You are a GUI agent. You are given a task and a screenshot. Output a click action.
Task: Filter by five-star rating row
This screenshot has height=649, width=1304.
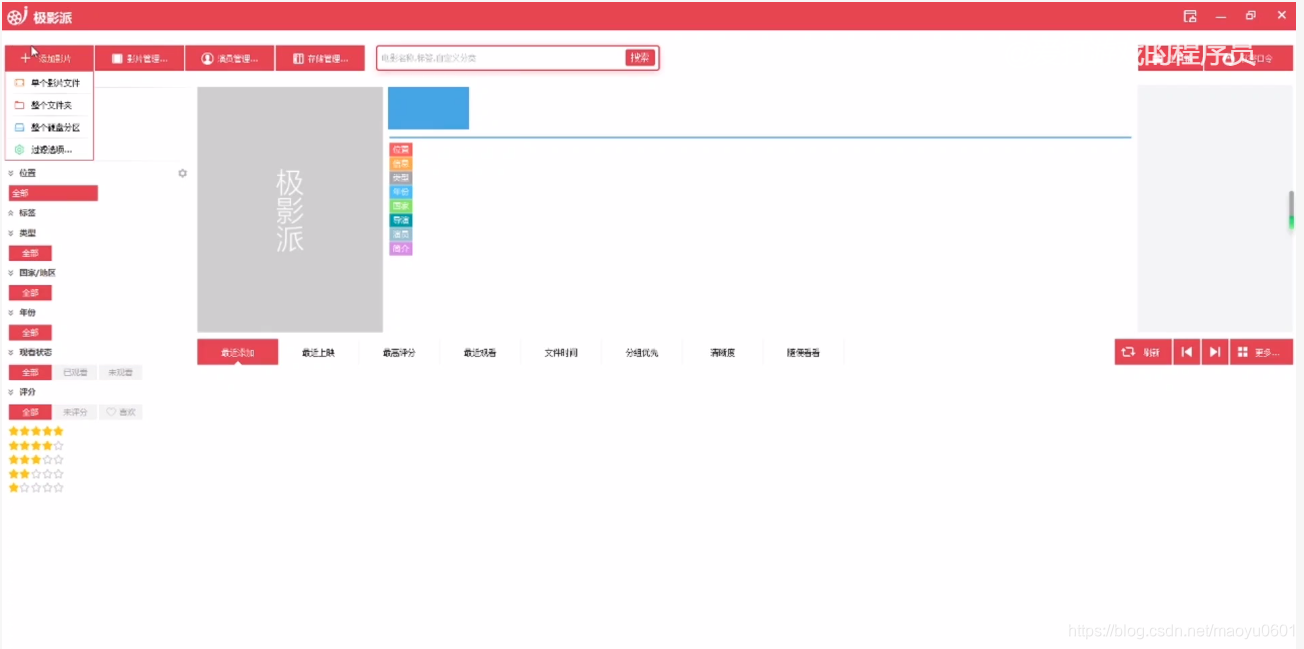pos(36,431)
